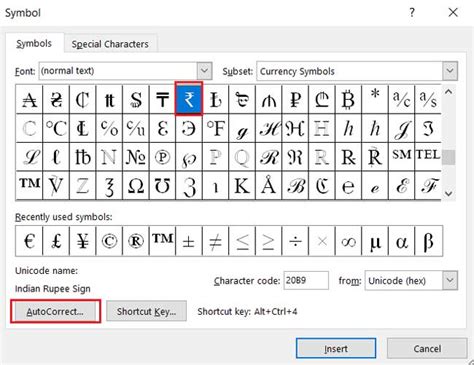Expand the Unicode (hex) from dropdown
This screenshot has height=365, width=474.
tap(450, 280)
